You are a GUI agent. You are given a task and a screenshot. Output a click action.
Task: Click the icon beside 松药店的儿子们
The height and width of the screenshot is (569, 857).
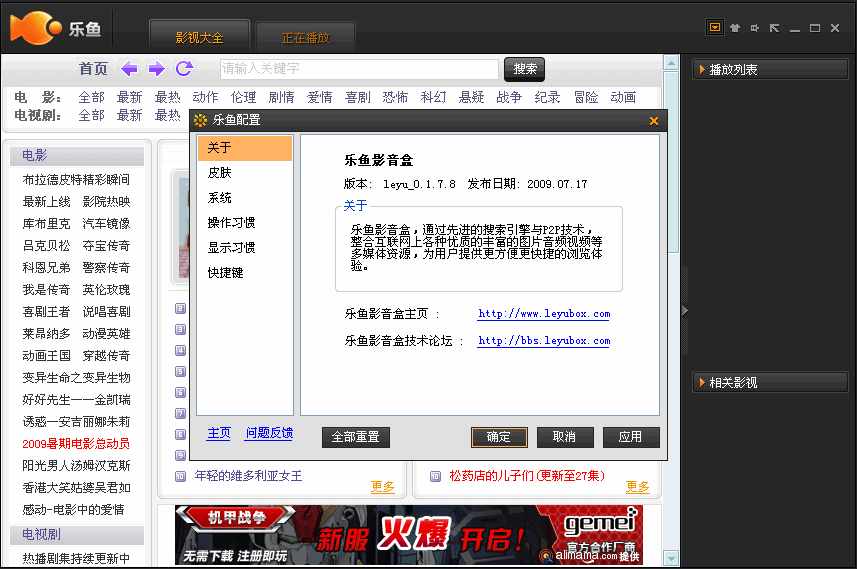pos(435,476)
